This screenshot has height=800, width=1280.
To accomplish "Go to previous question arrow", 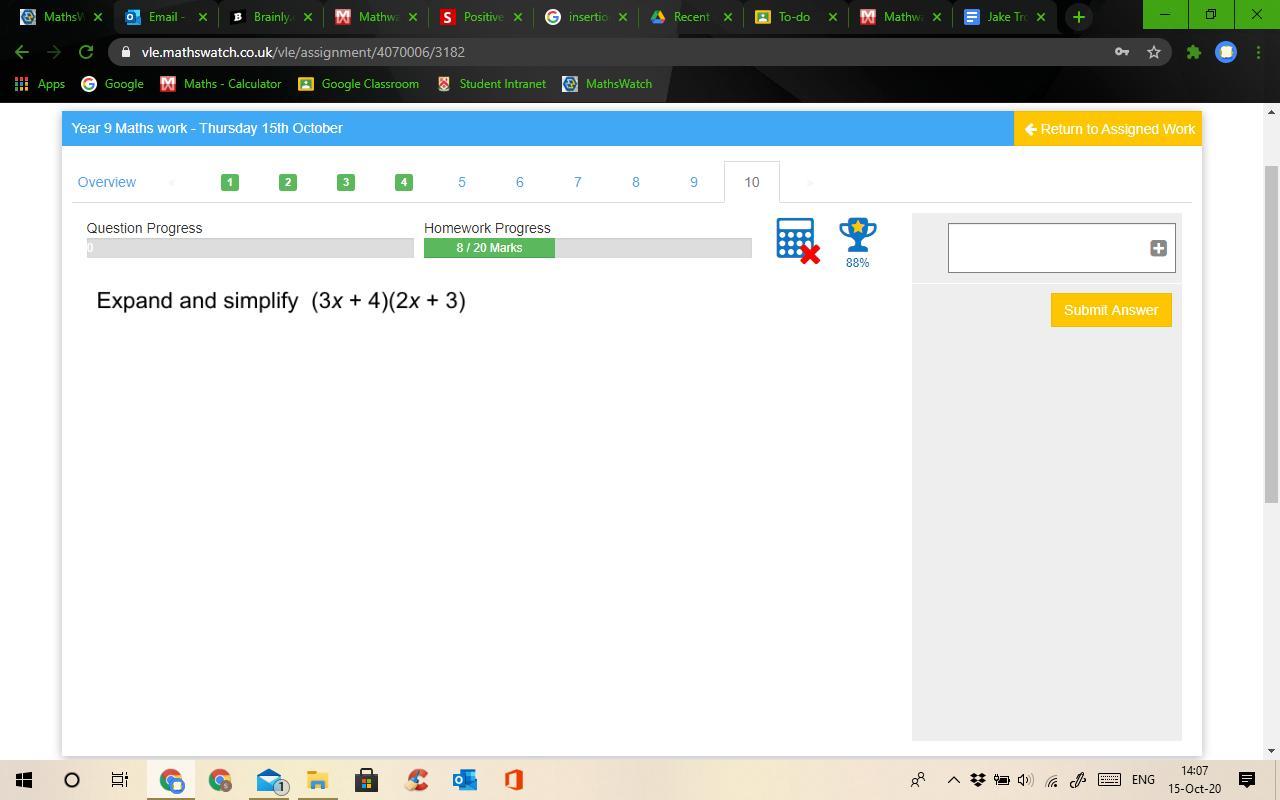I will (172, 182).
